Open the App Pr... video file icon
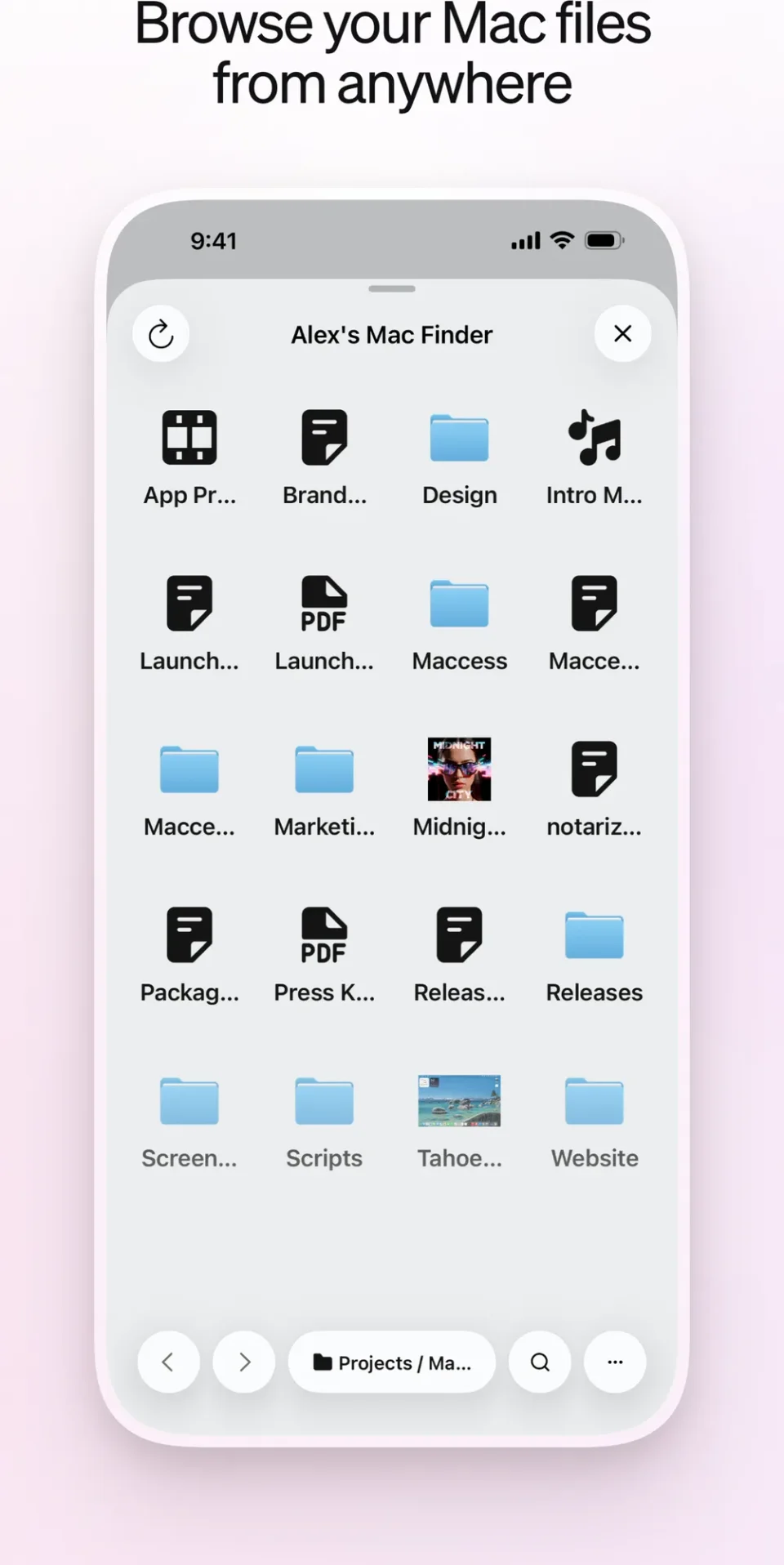The width and height of the screenshot is (784, 1565). [189, 437]
